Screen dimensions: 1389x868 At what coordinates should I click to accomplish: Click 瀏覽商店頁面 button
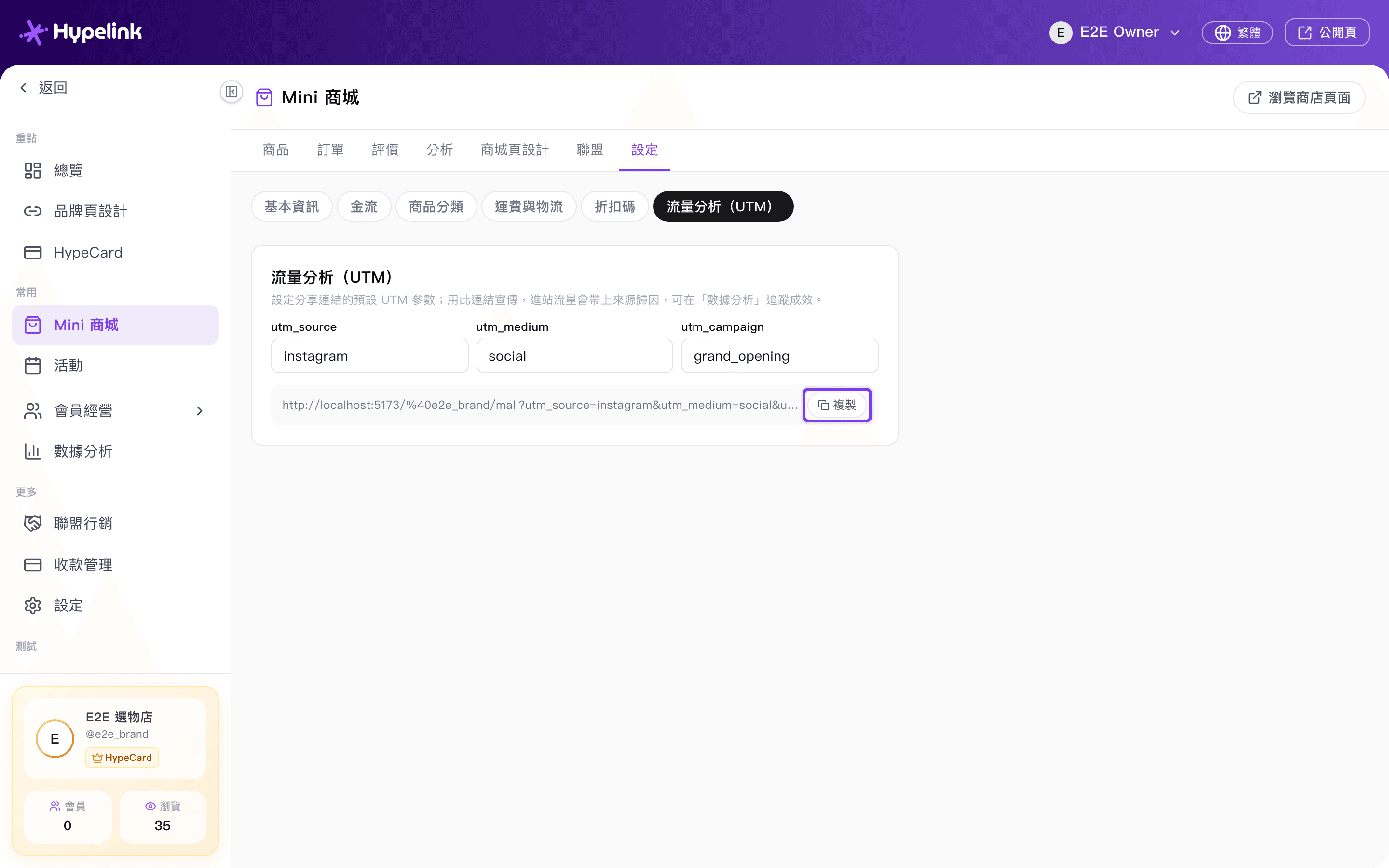[x=1299, y=97]
